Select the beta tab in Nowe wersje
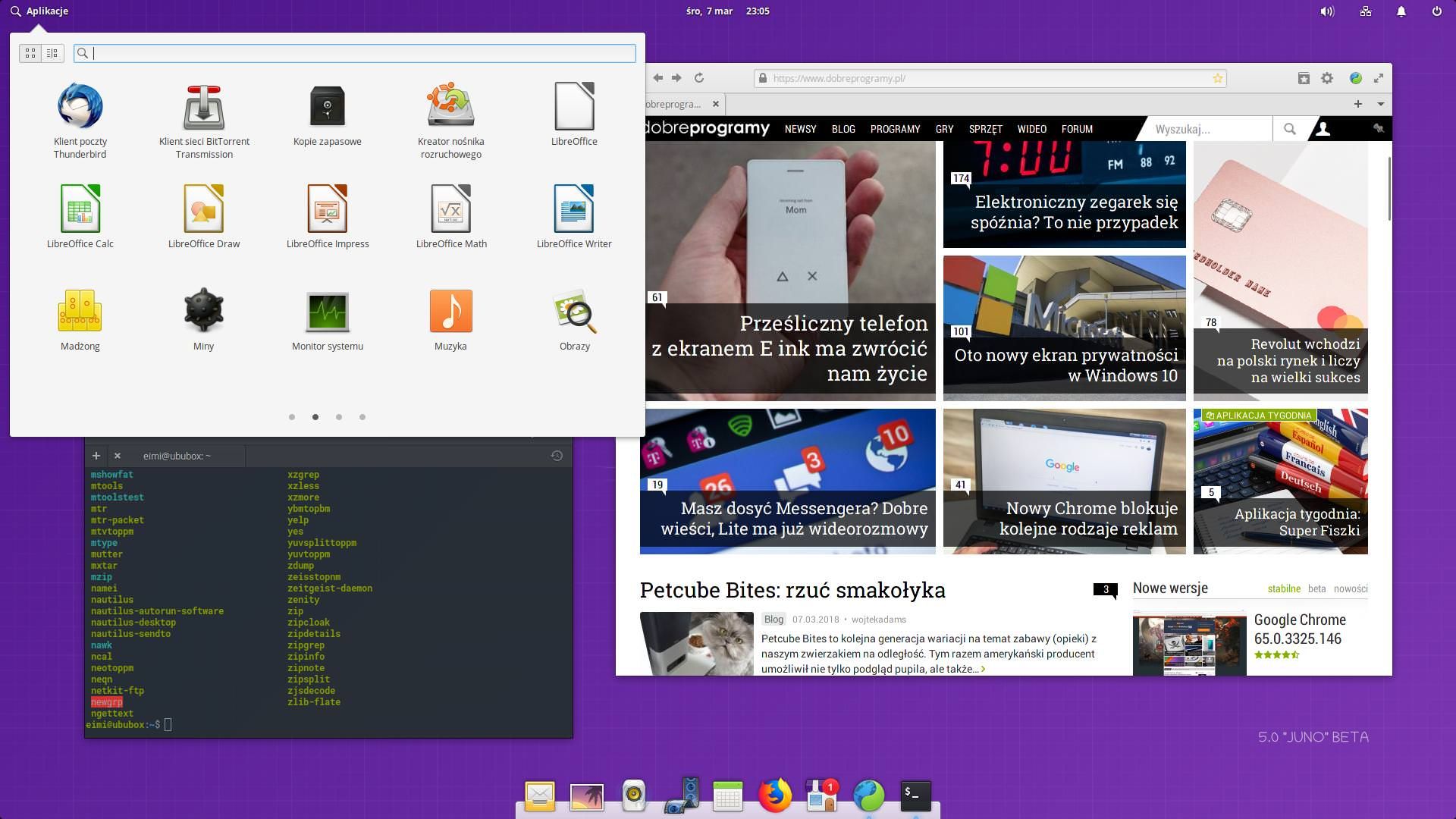1456x819 pixels. pyautogui.click(x=1316, y=588)
